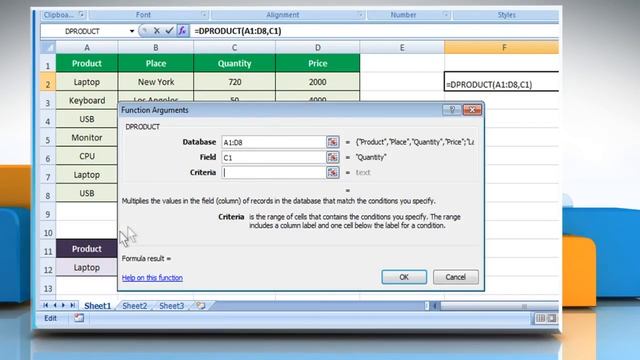The image size is (640, 360).
Task: Select column D header
Action: 318,48
